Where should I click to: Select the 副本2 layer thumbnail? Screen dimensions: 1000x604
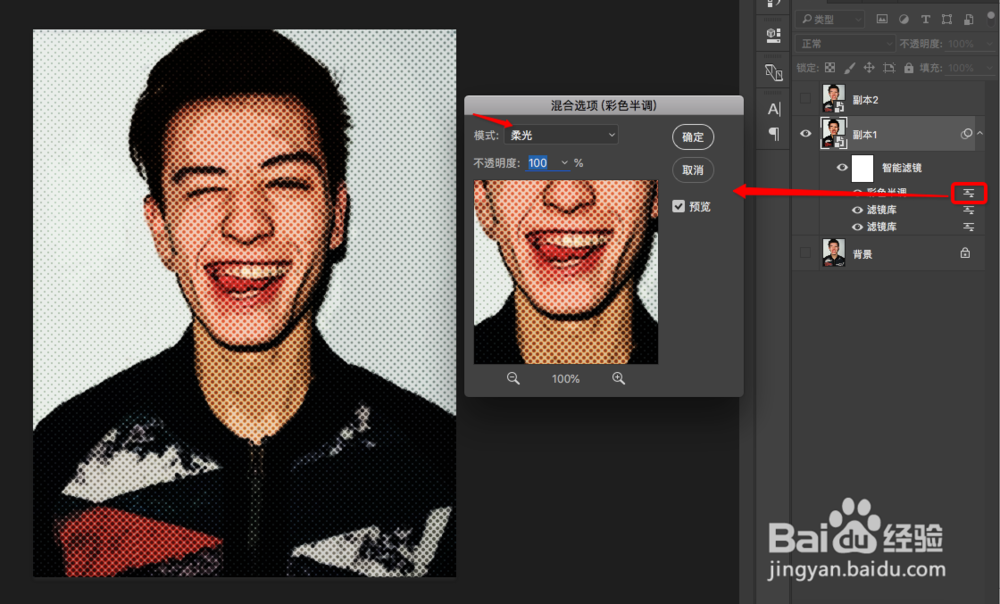point(834,99)
